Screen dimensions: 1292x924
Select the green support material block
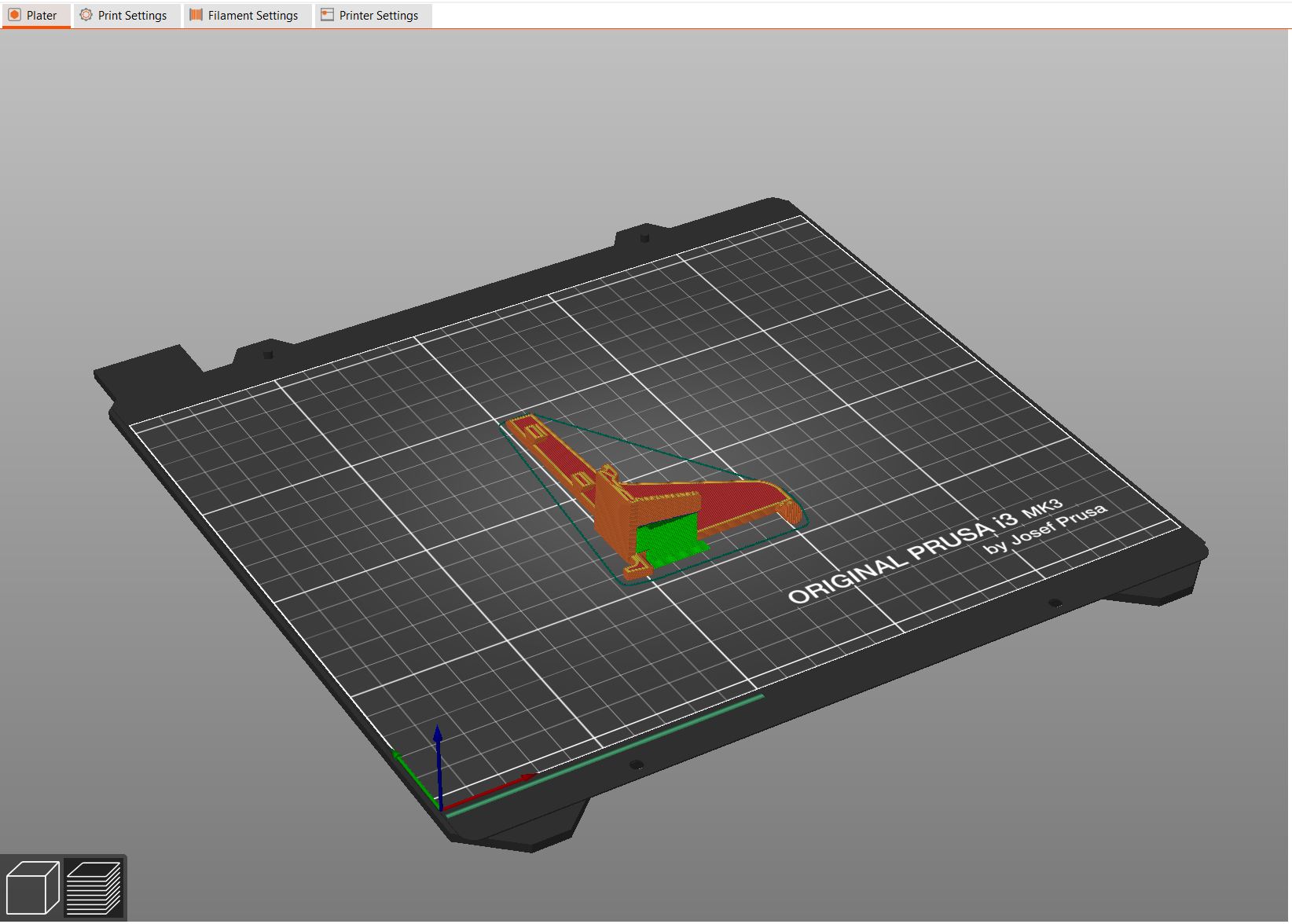[x=670, y=542]
